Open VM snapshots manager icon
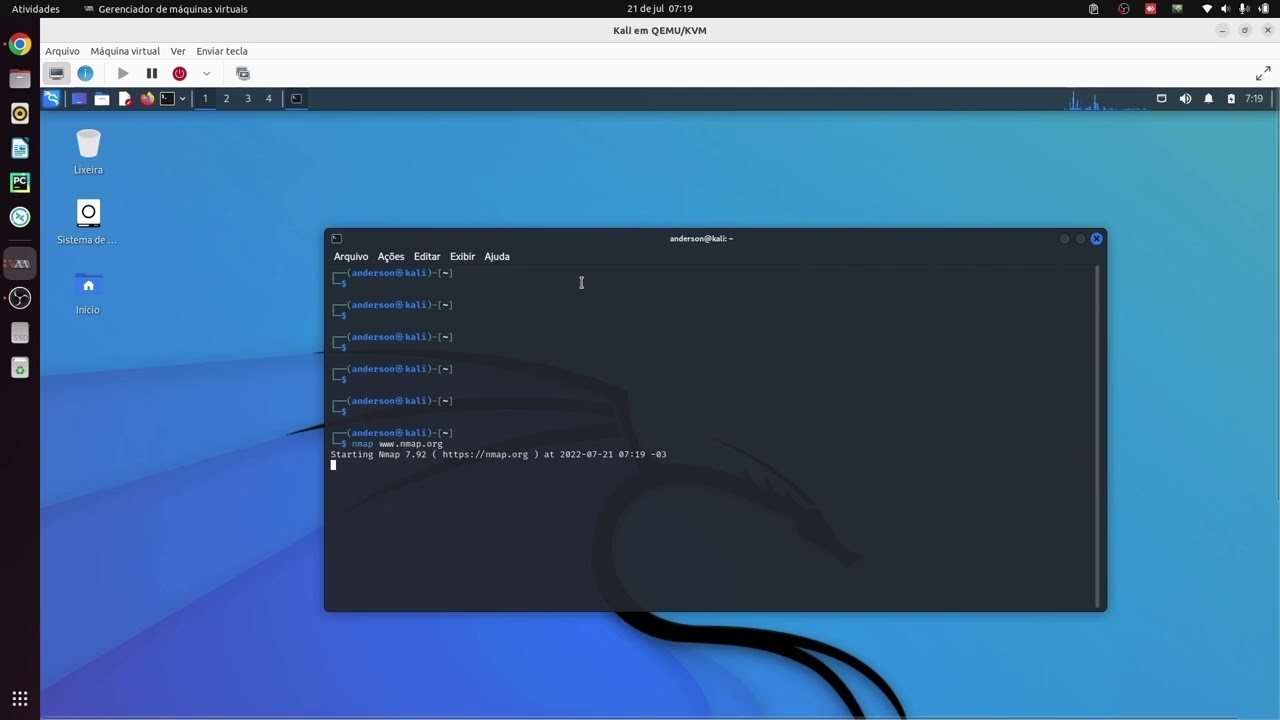This screenshot has width=1280, height=720. click(242, 73)
